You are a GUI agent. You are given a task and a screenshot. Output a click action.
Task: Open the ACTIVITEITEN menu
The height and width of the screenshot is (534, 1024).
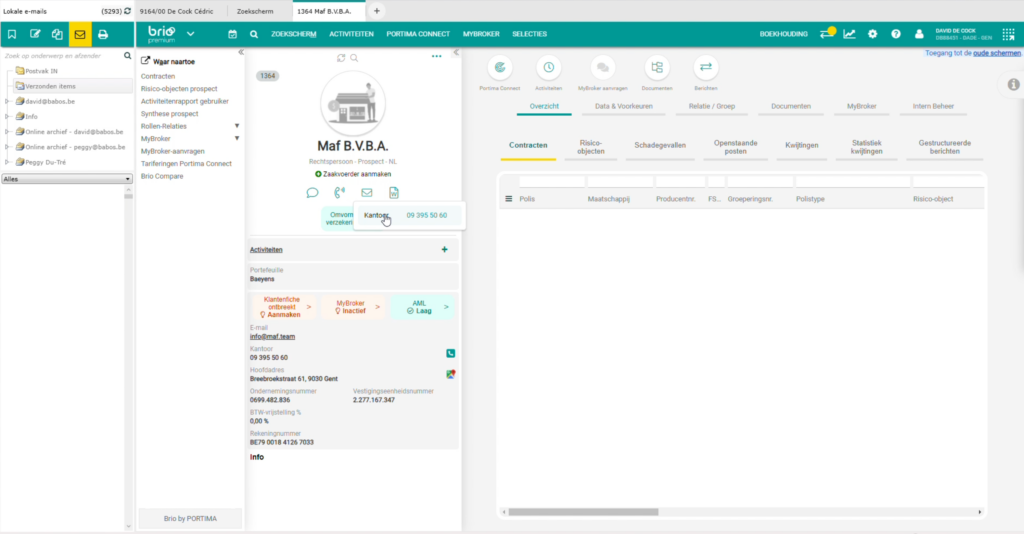point(351,34)
